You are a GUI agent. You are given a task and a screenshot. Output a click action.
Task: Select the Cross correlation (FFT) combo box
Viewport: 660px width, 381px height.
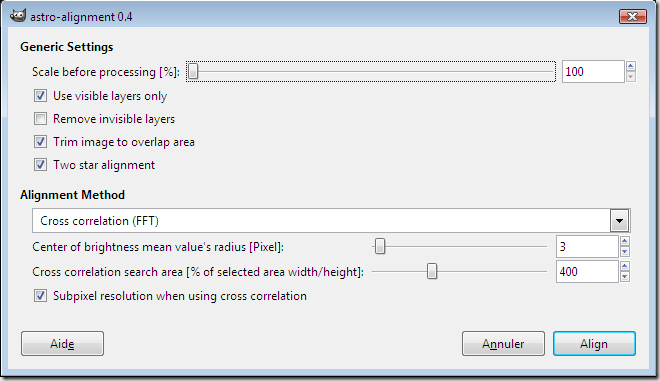pyautogui.click(x=331, y=221)
